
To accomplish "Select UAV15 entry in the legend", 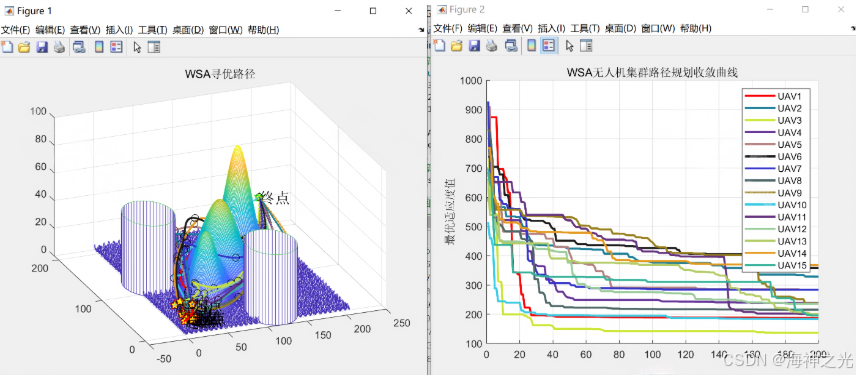I will pos(777,265).
